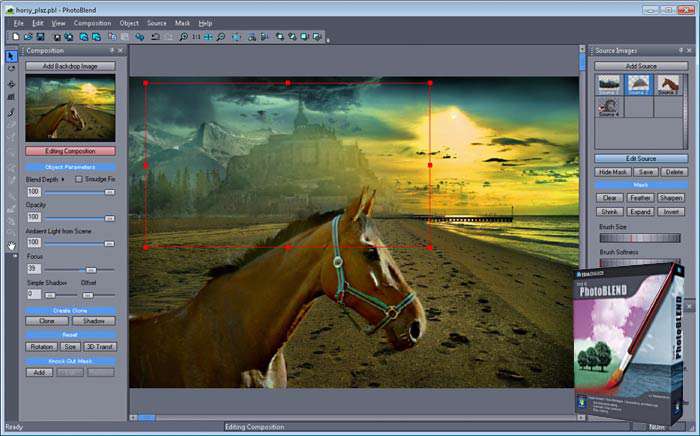Click the first Zoom magnifier toolbar icon
Image resolution: width=700 pixels, height=436 pixels.
[183, 37]
